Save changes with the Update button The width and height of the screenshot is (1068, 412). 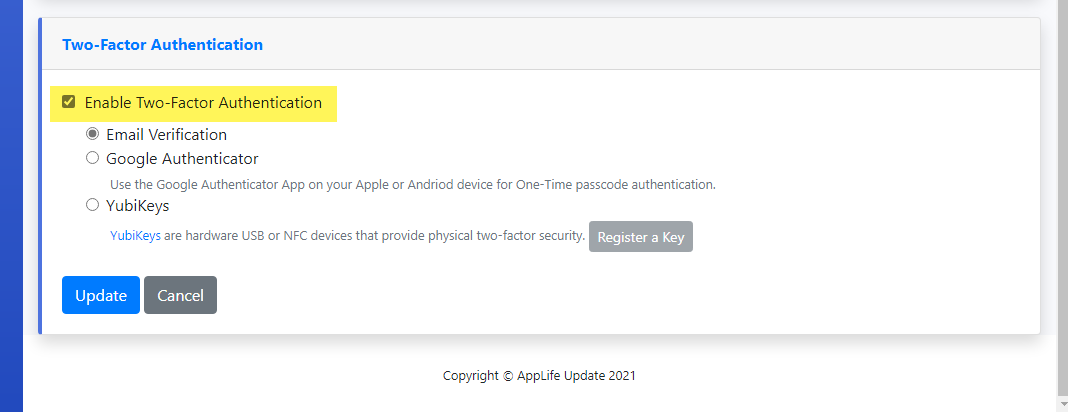click(101, 295)
